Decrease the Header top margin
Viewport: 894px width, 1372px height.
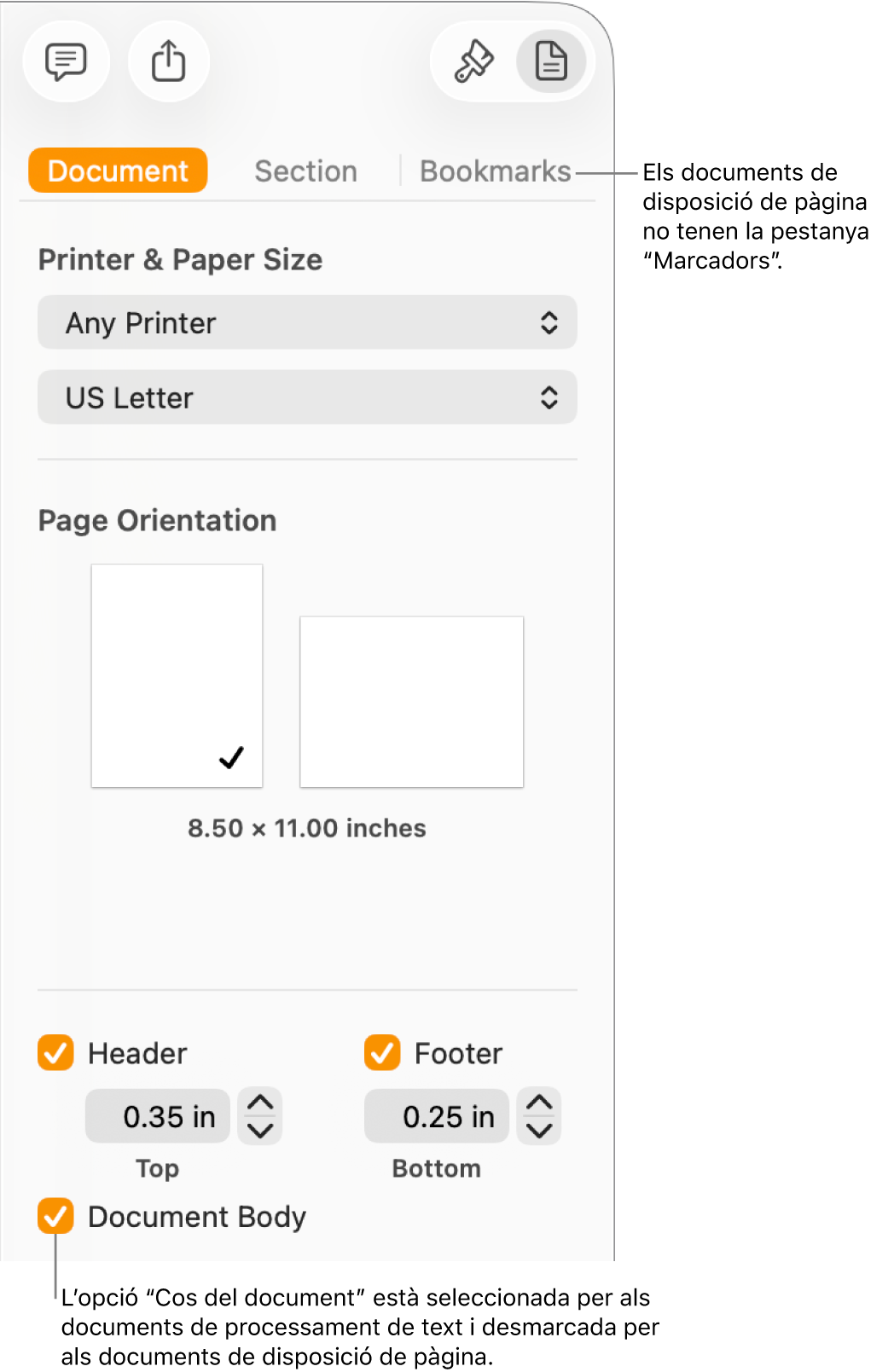260,1131
